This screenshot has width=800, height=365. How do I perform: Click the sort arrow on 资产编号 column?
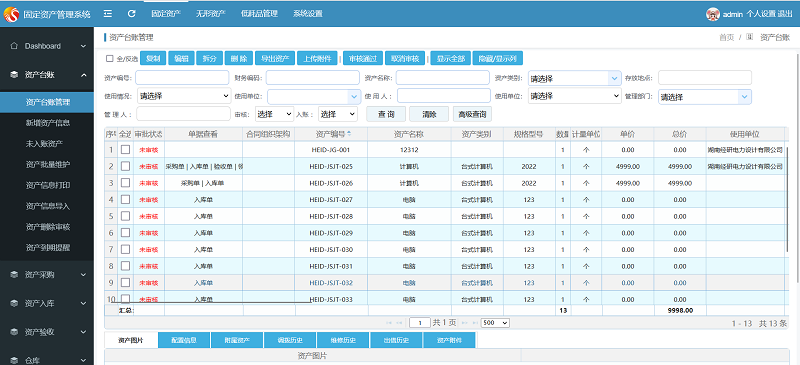coord(349,134)
